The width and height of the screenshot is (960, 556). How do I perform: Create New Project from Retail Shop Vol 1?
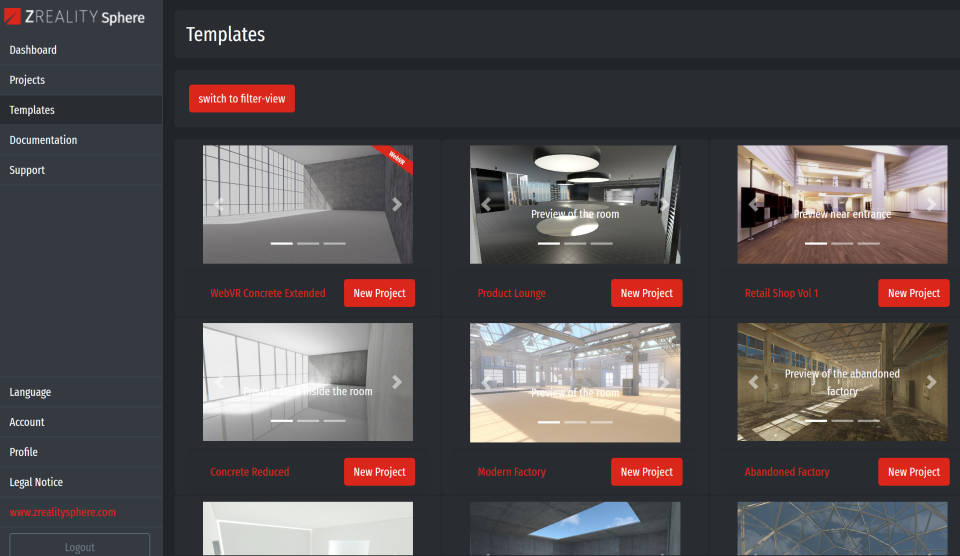[913, 293]
